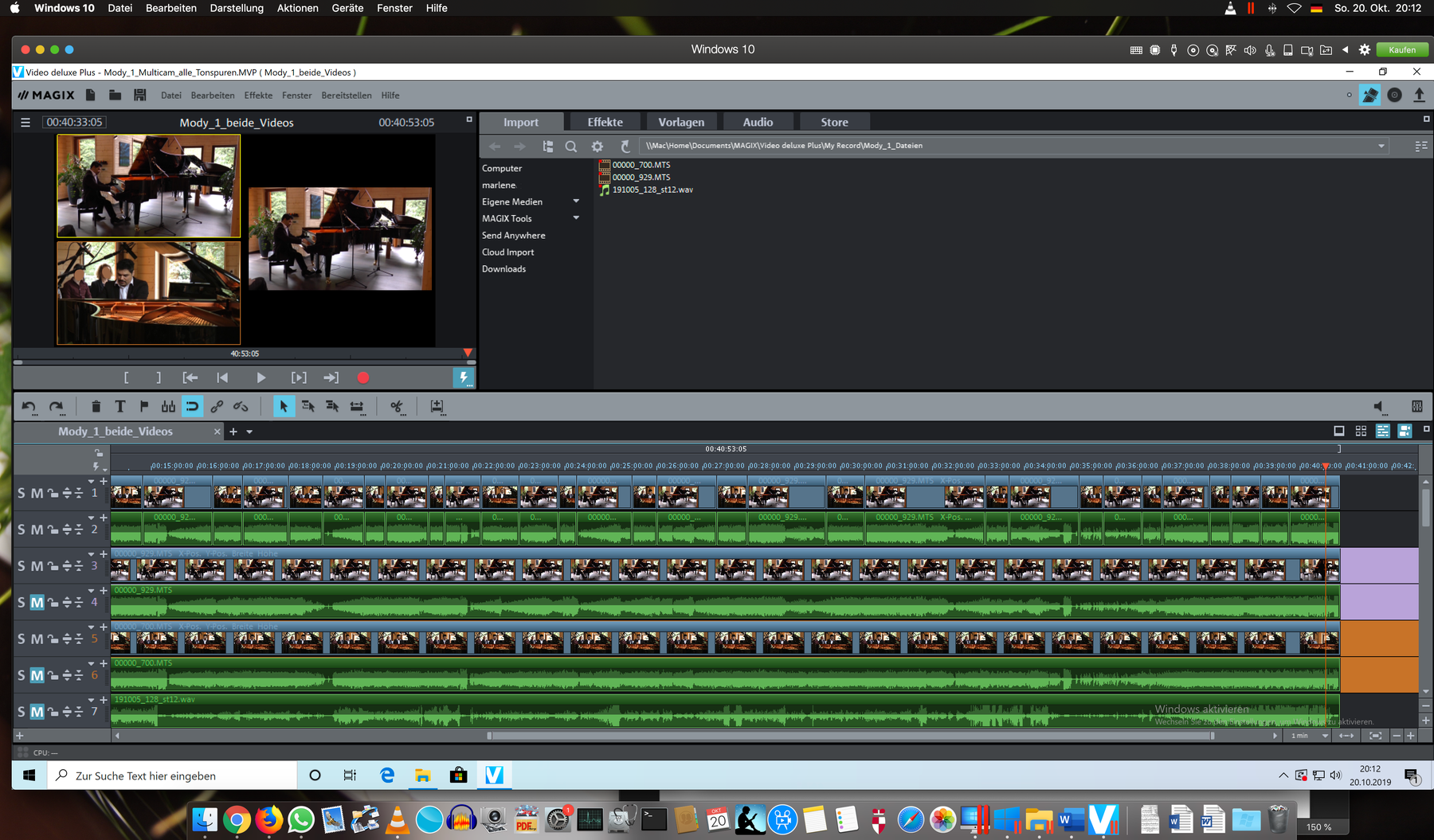Viewport: 1434px width, 840px height.
Task: Open the Cloud Import entry
Action: pos(507,252)
